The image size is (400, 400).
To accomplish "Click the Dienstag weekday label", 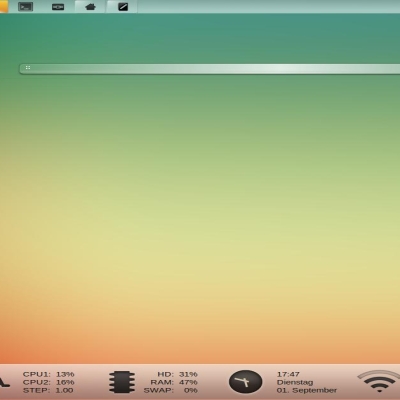I will (x=295, y=382).
